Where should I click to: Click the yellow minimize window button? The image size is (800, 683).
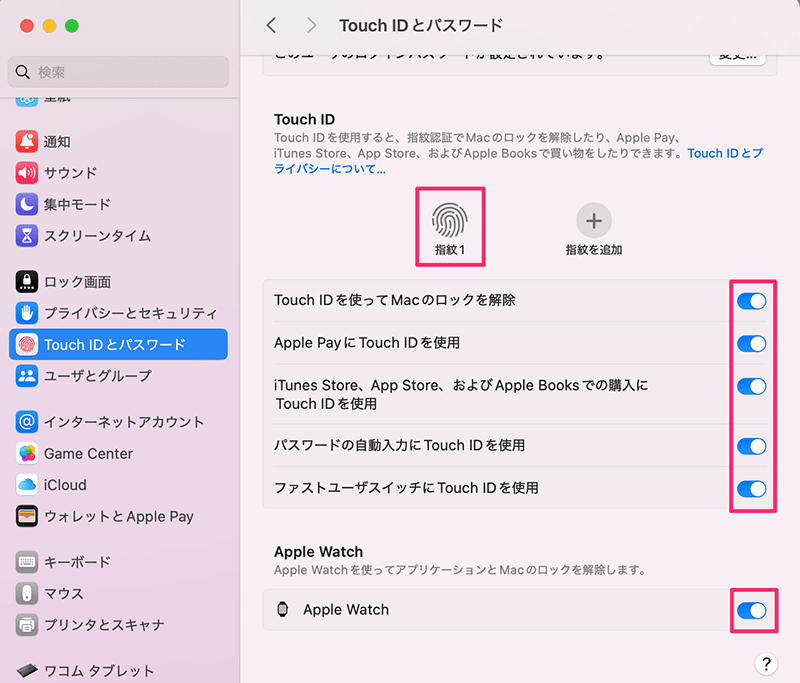(49, 26)
